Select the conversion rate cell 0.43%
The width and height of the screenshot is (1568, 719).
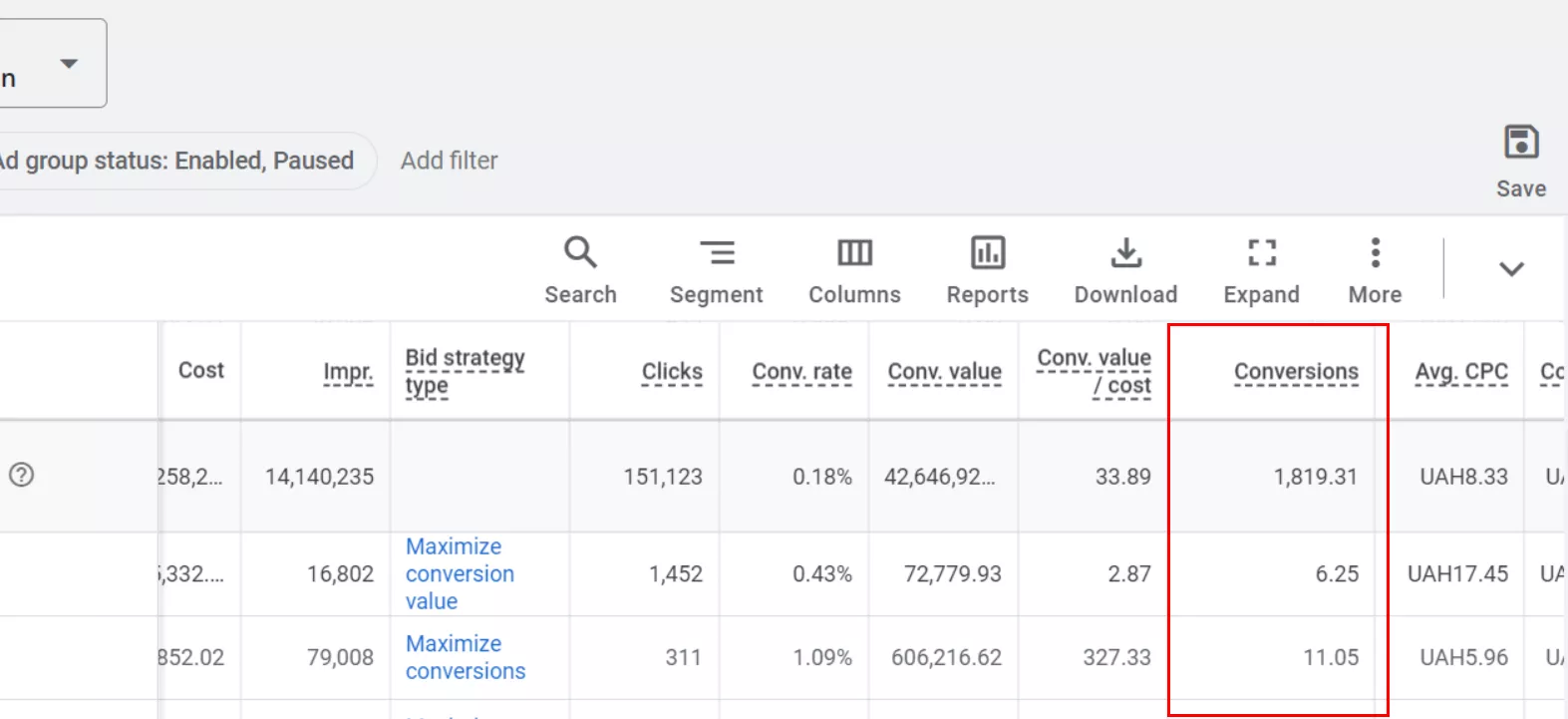point(822,574)
